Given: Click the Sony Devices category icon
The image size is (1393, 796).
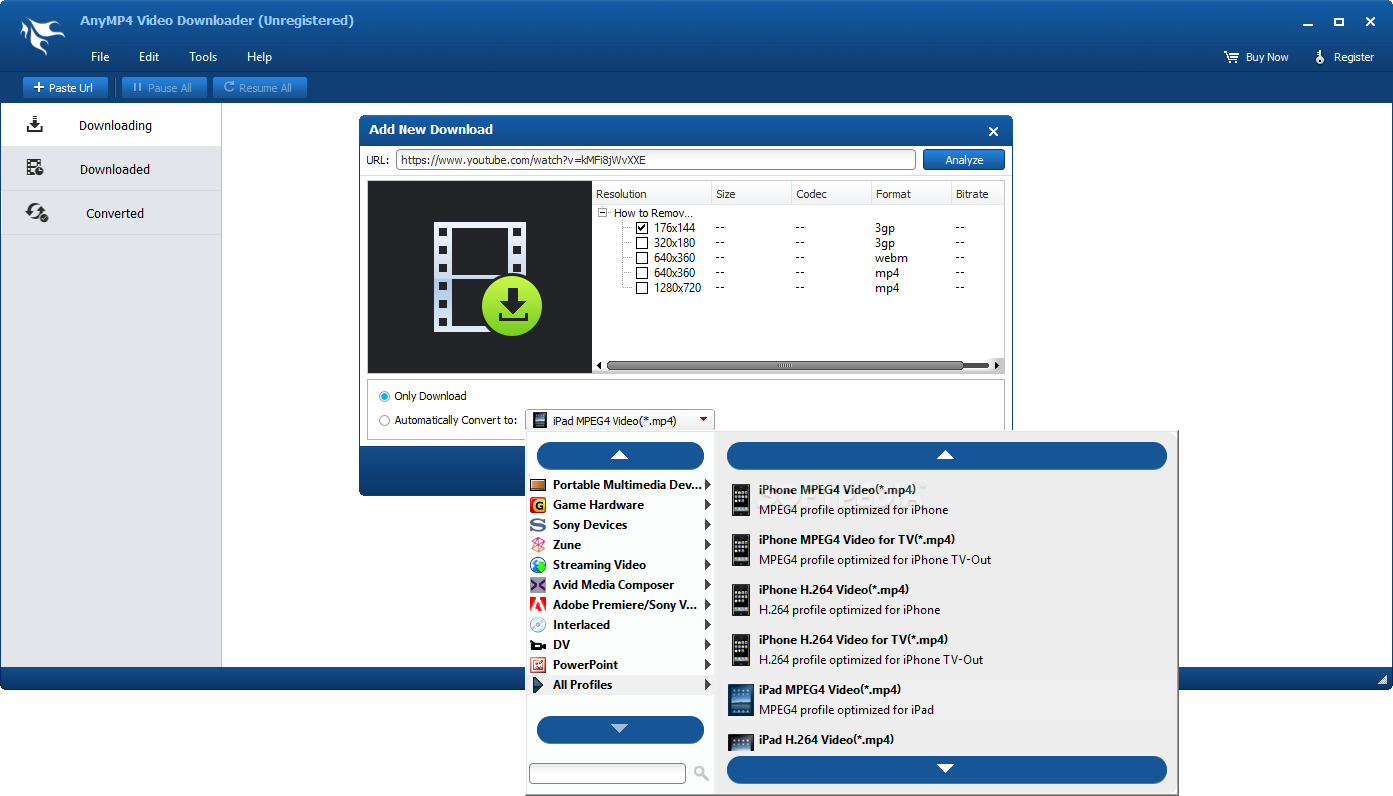Looking at the screenshot, I should tap(538, 525).
